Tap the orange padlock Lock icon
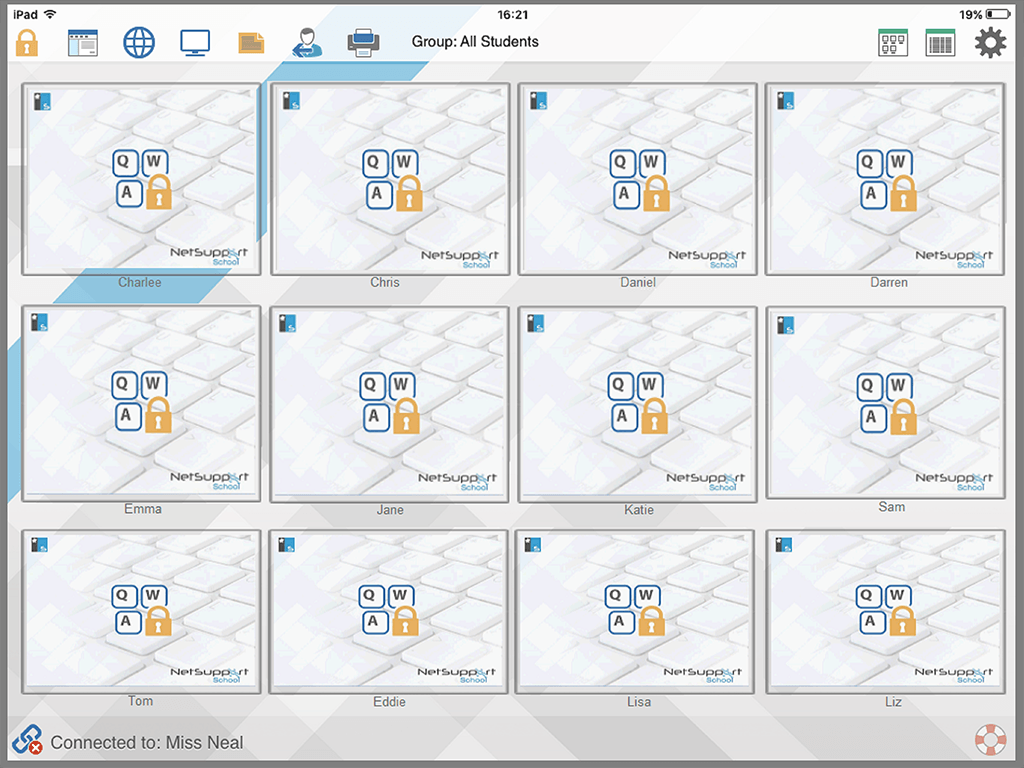 point(27,43)
